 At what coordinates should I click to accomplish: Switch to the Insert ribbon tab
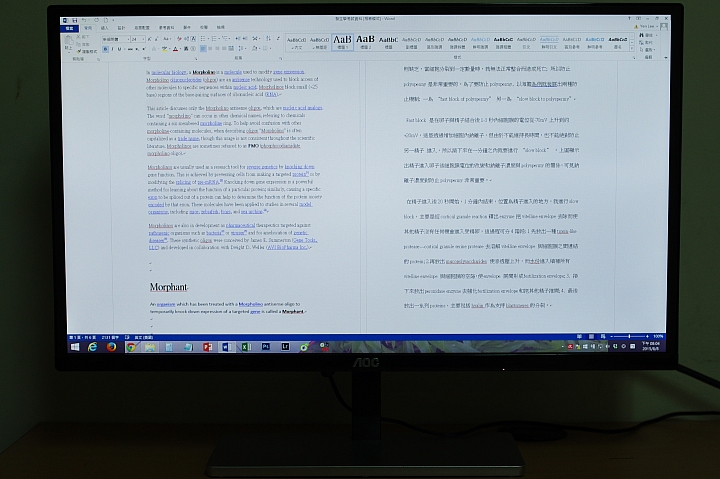[x=105, y=28]
